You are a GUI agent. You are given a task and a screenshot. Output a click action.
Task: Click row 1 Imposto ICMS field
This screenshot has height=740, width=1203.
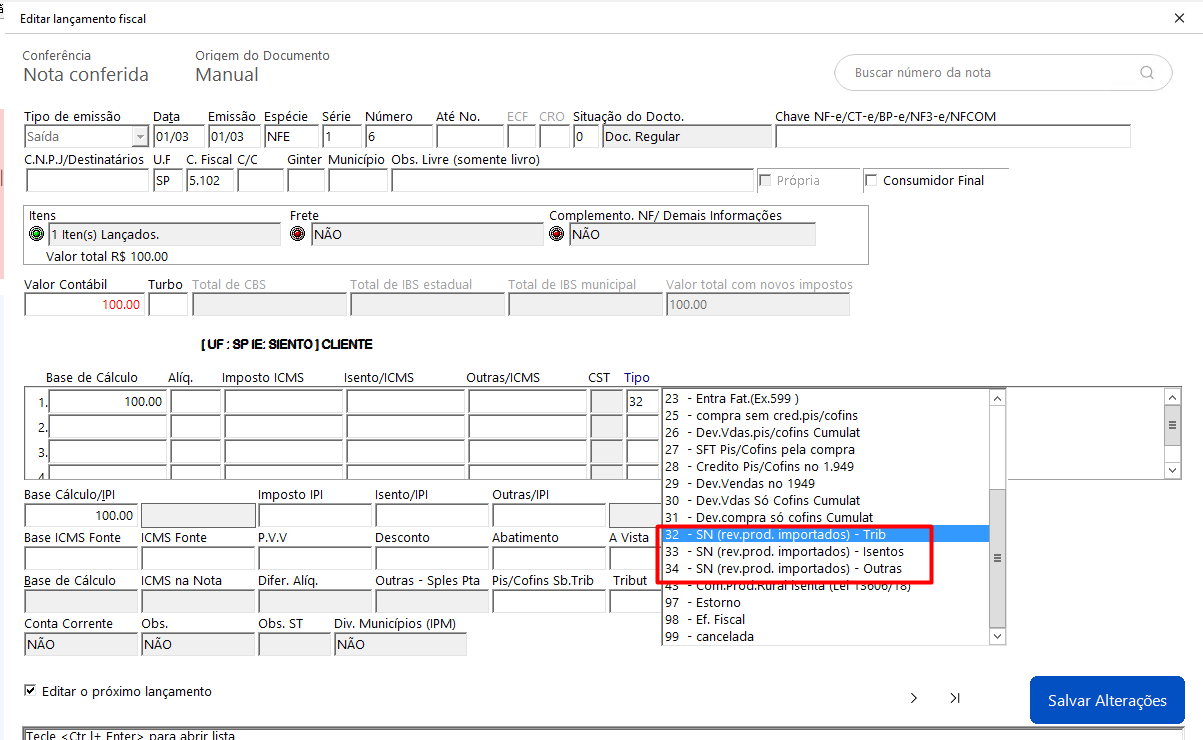click(283, 401)
